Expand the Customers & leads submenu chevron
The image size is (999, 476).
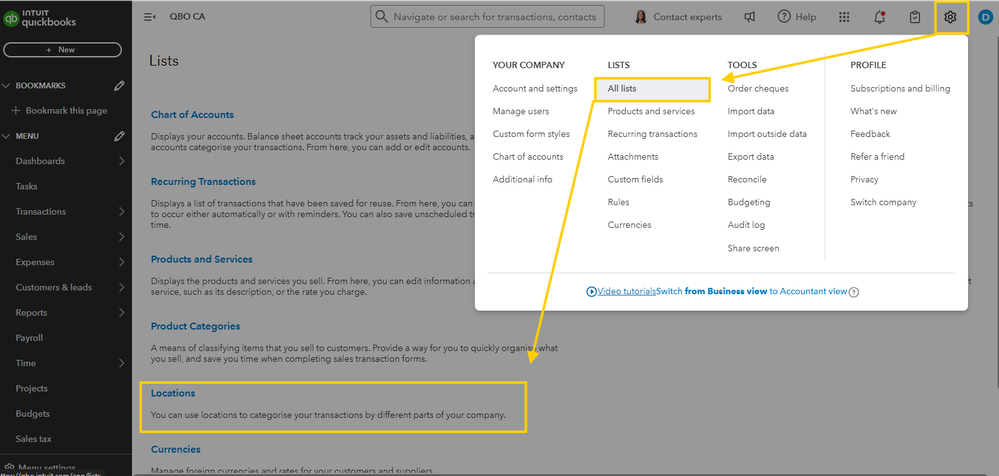pyautogui.click(x=121, y=287)
